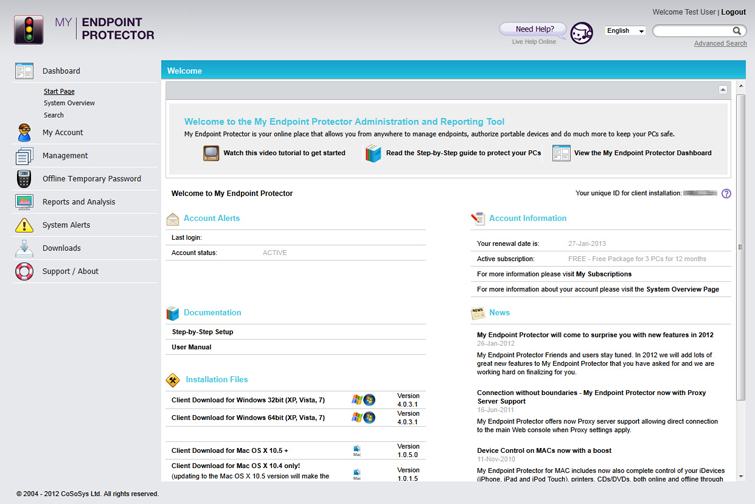Open System Alerts menu item
Screen dimensions: 755x504
(x=66, y=225)
